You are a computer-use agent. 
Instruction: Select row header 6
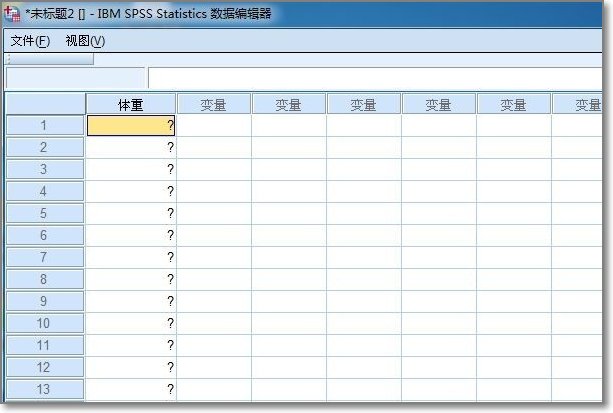(x=45, y=235)
